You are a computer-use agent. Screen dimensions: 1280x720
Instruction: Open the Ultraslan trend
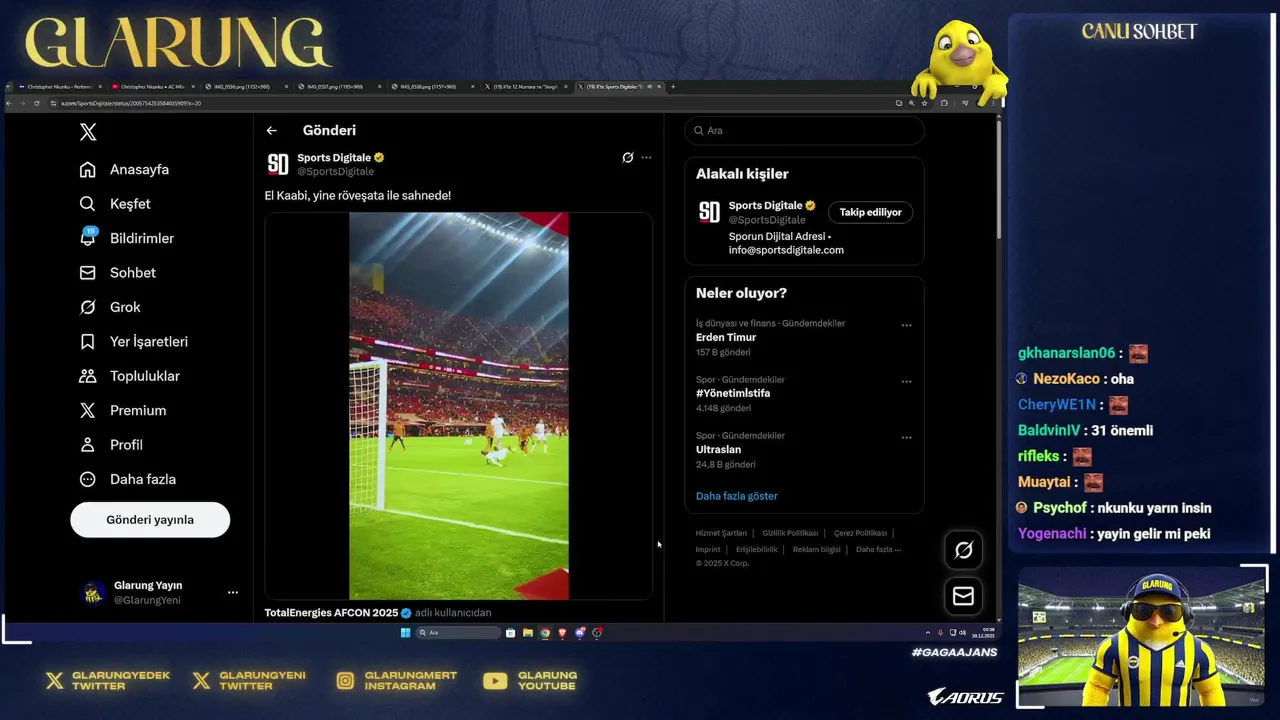(718, 450)
